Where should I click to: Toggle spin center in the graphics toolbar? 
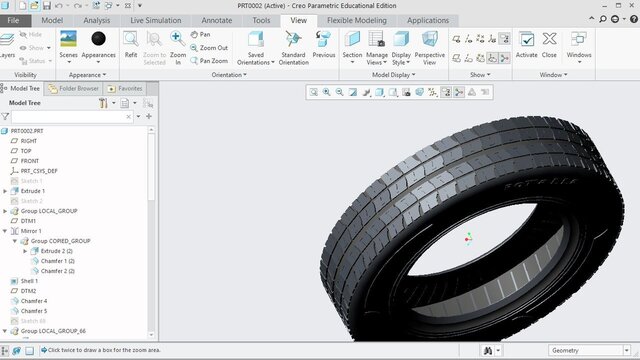[459, 92]
